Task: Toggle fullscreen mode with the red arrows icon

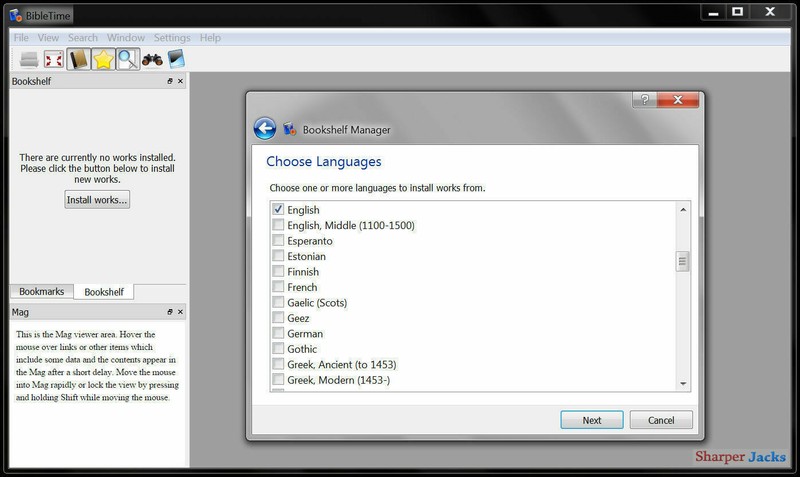Action: coord(54,60)
